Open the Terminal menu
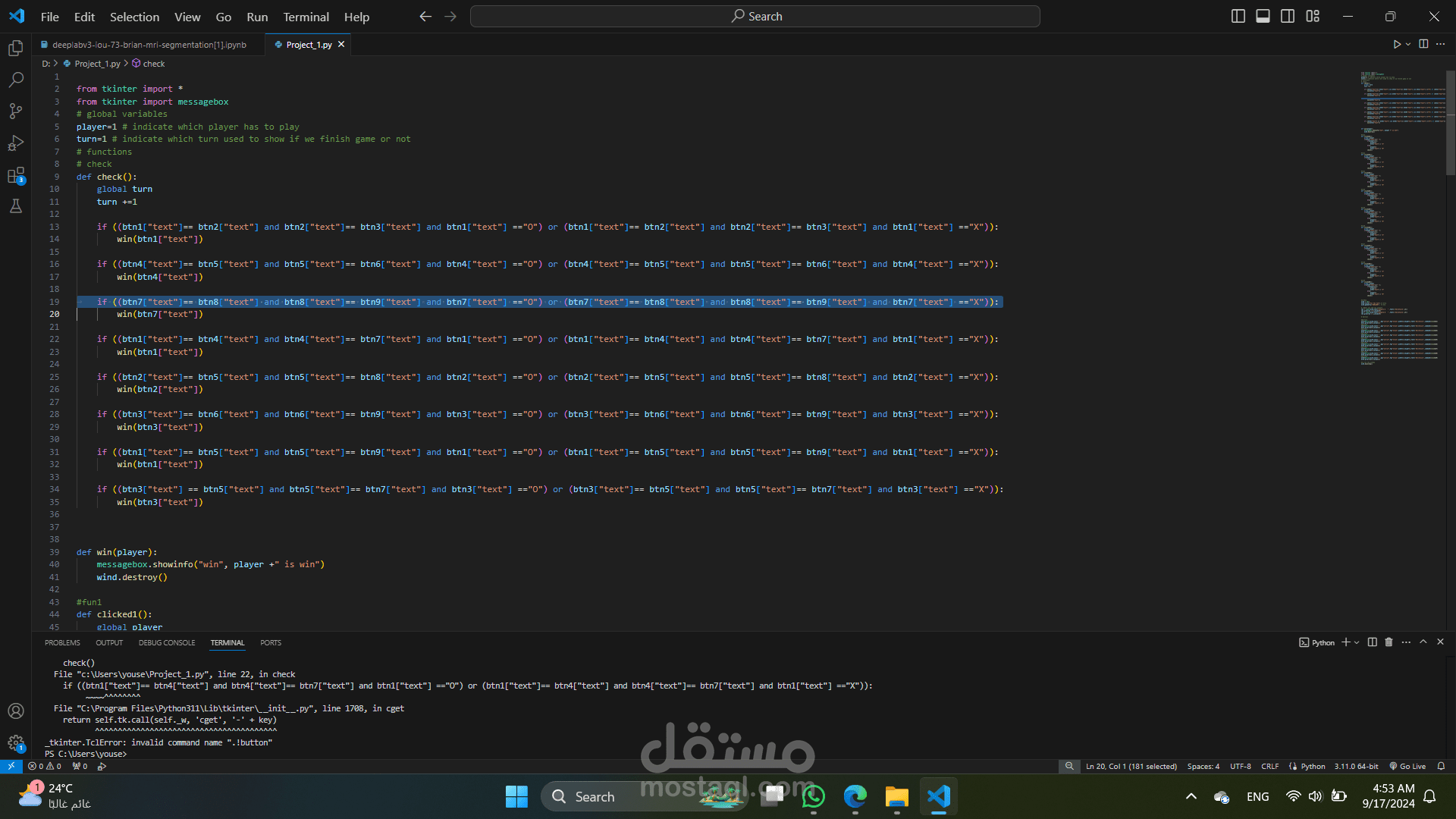The height and width of the screenshot is (819, 1456). point(306,17)
